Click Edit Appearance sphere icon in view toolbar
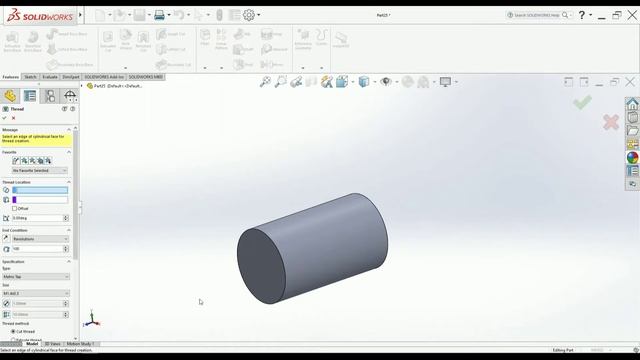Viewport: 640px width, 360px height. pyautogui.click(x=407, y=82)
